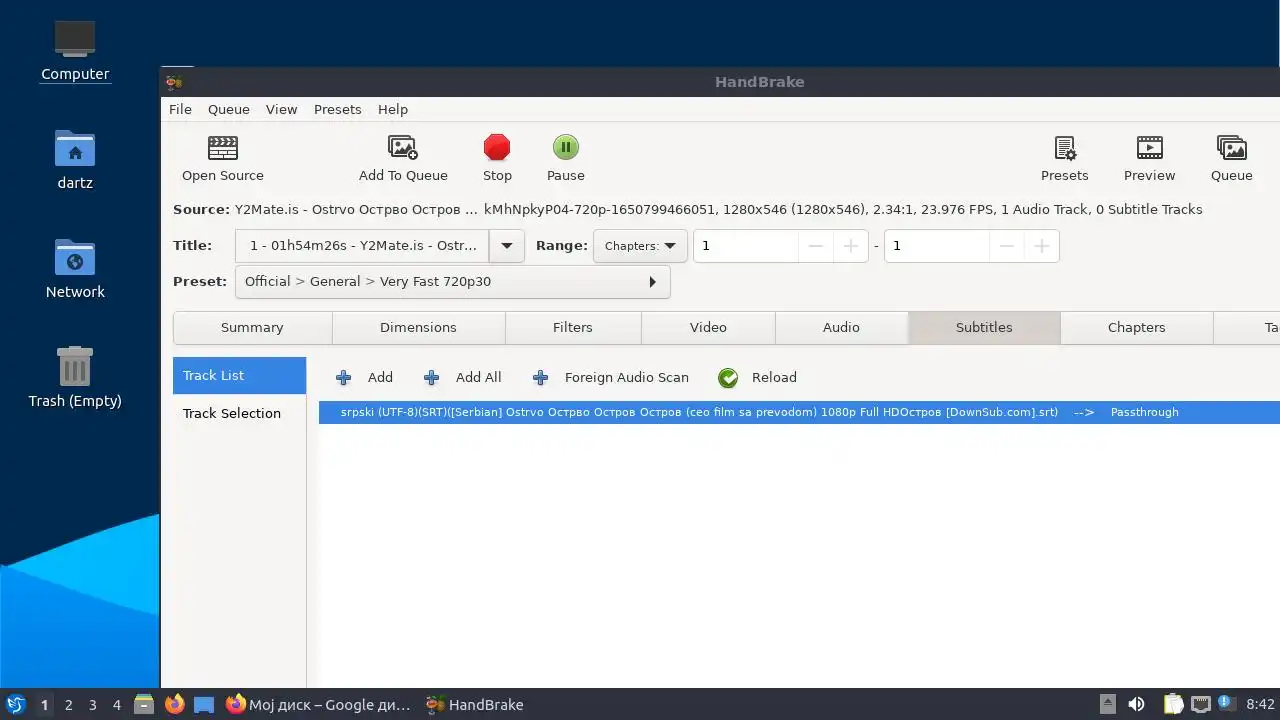The image size is (1280, 720).
Task: Open the View menu
Action: click(281, 109)
